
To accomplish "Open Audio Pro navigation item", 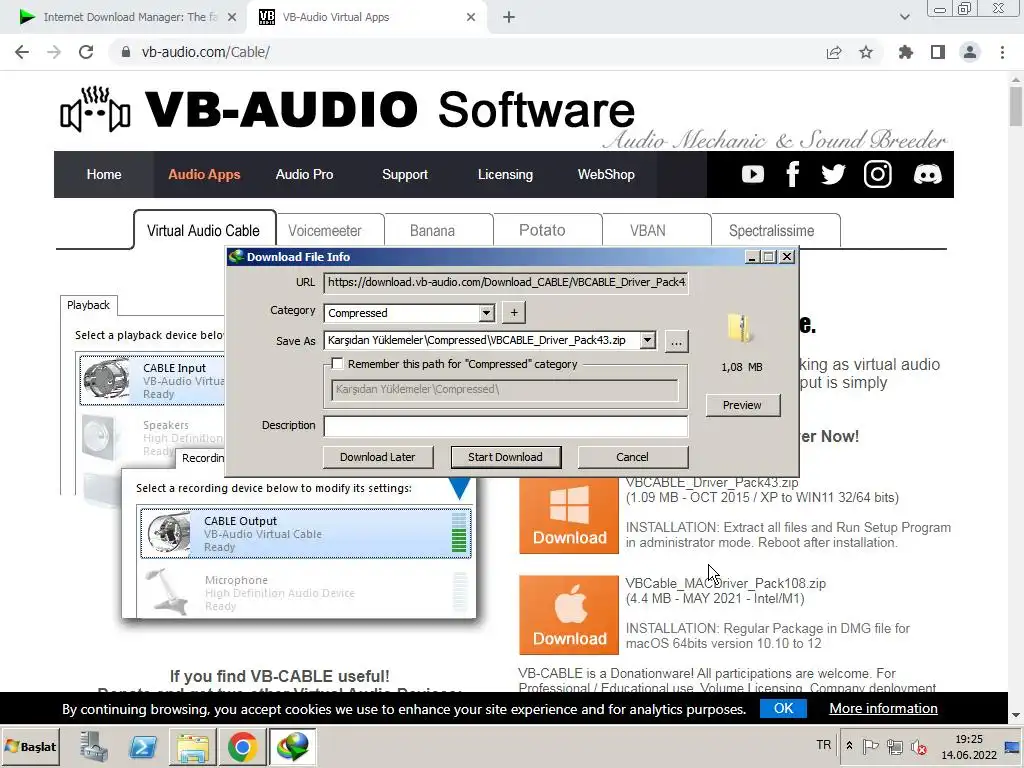I will (304, 174).
